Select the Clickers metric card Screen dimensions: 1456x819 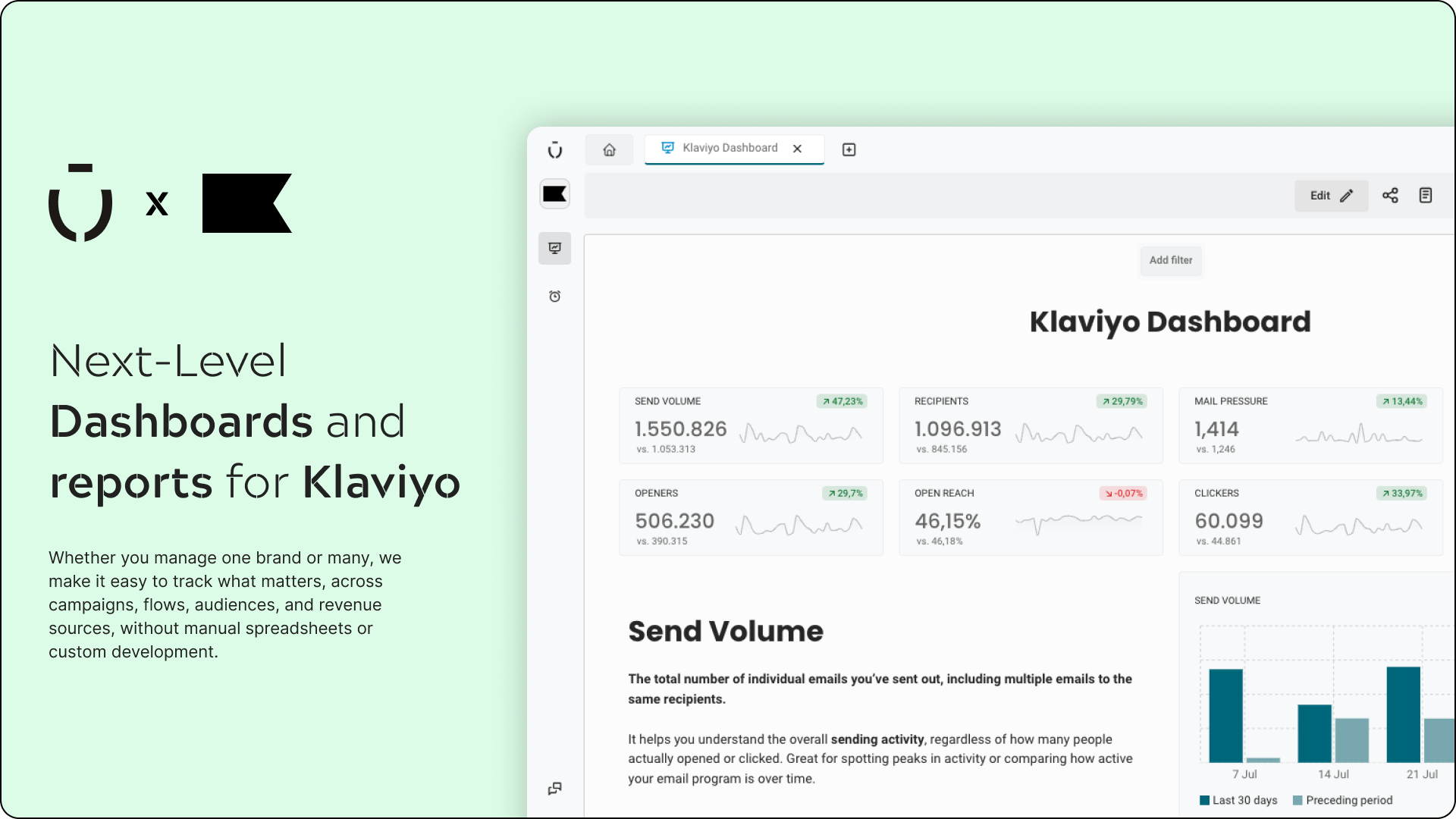coord(1310,517)
